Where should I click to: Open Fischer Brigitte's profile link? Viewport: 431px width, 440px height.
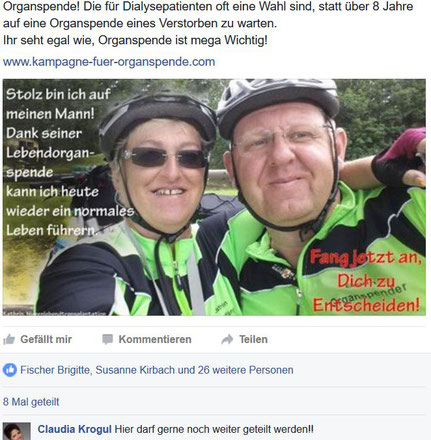point(55,370)
